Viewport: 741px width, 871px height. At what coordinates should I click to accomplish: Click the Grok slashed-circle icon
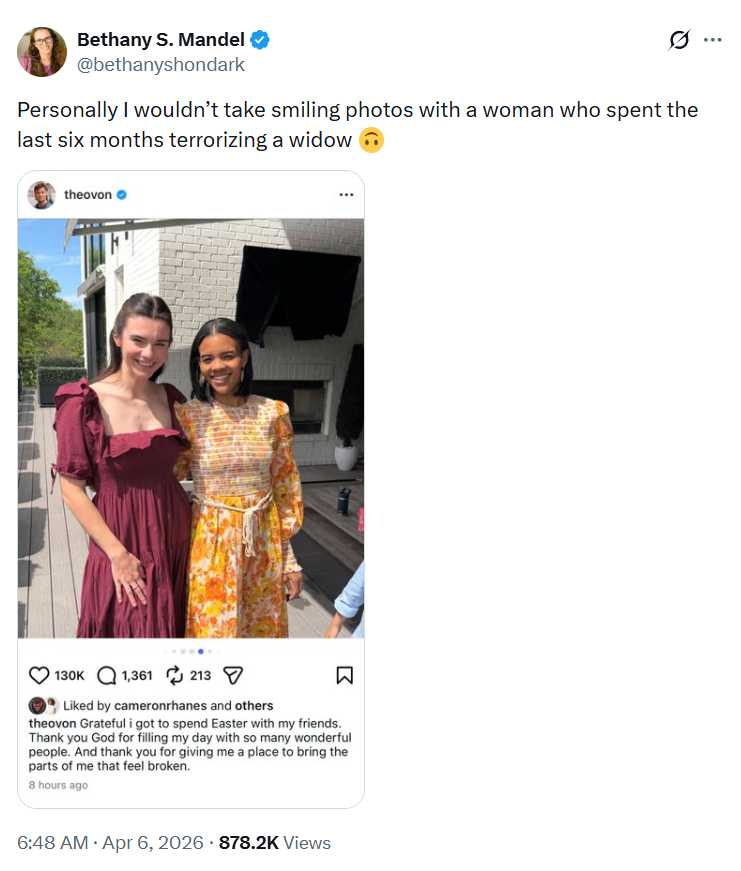(x=679, y=40)
